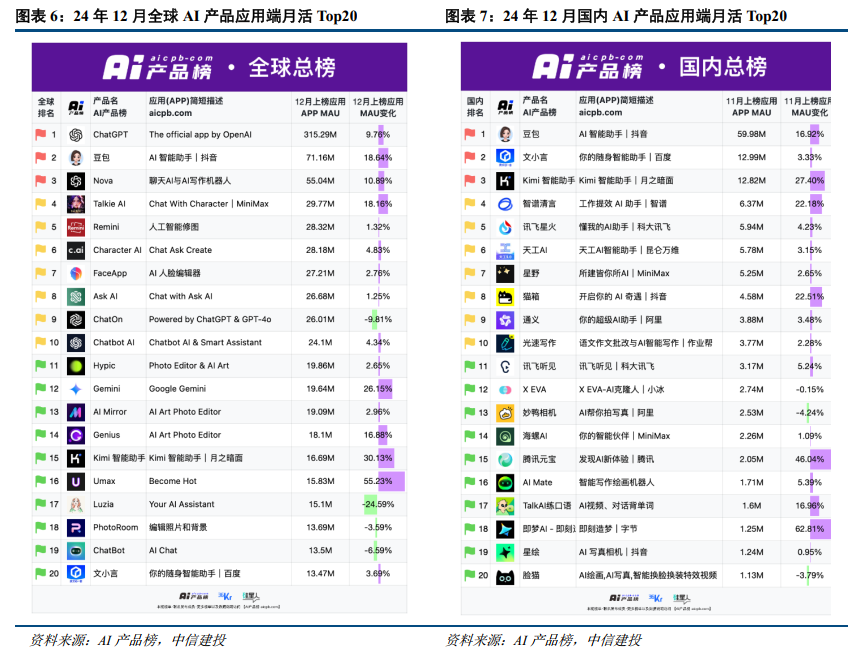
Task: Click the red flag beside ChatGPT rank 1
Action: [40, 134]
